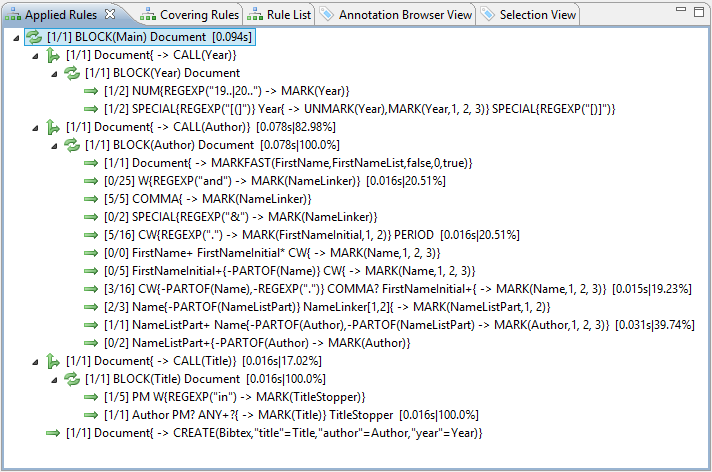The image size is (712, 472).
Task: Click the arrow icon of SPECIAL{REGEXP("&") rule
Action: pyautogui.click(x=91, y=217)
